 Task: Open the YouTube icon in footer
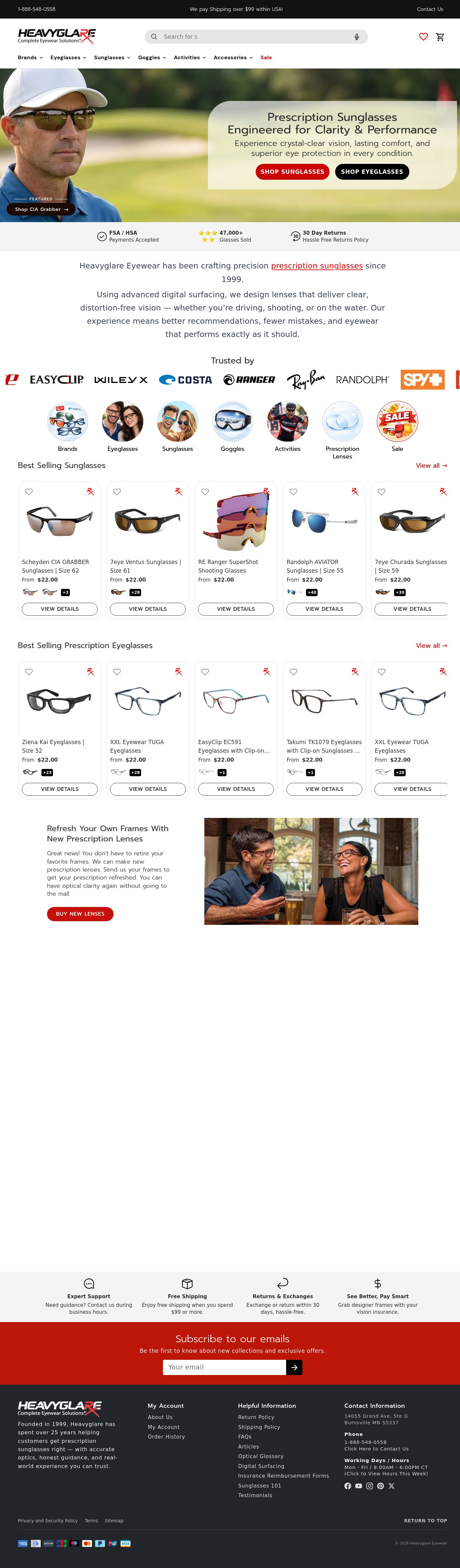coord(359,1486)
